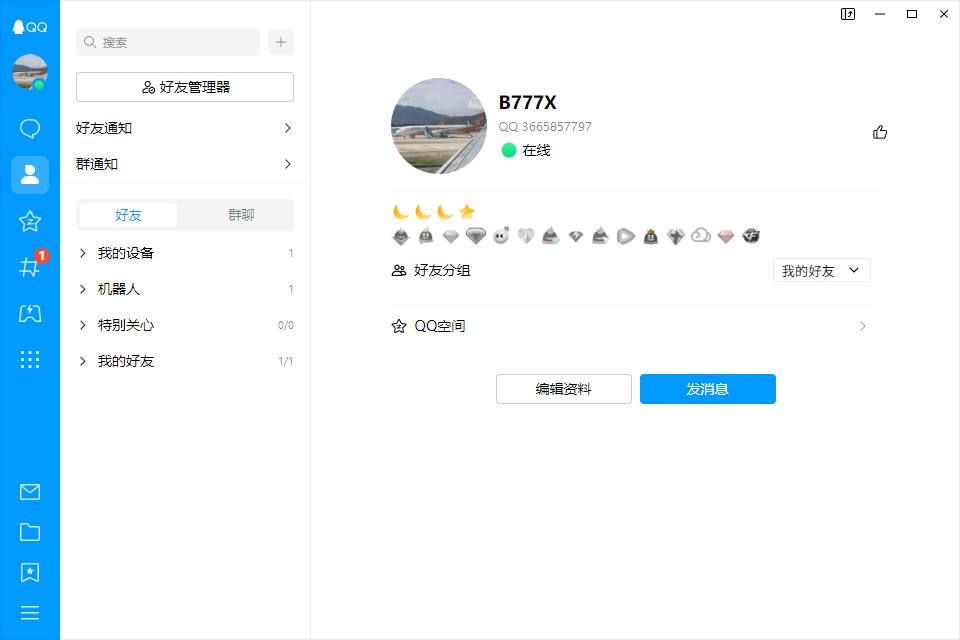
Task: Expand the 机器人 group
Action: (118, 289)
